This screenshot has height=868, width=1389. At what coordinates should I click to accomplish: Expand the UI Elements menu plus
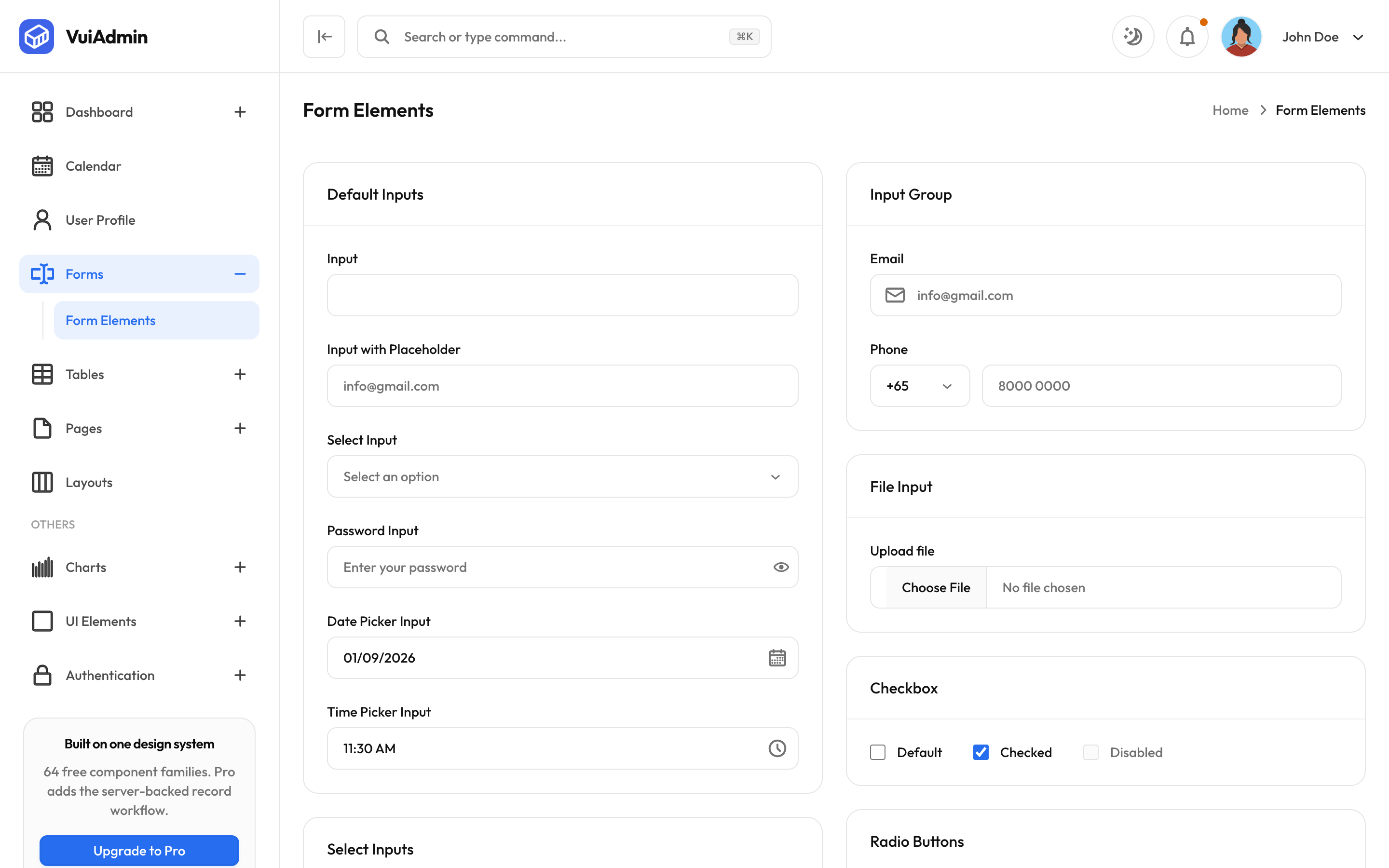[x=240, y=621]
